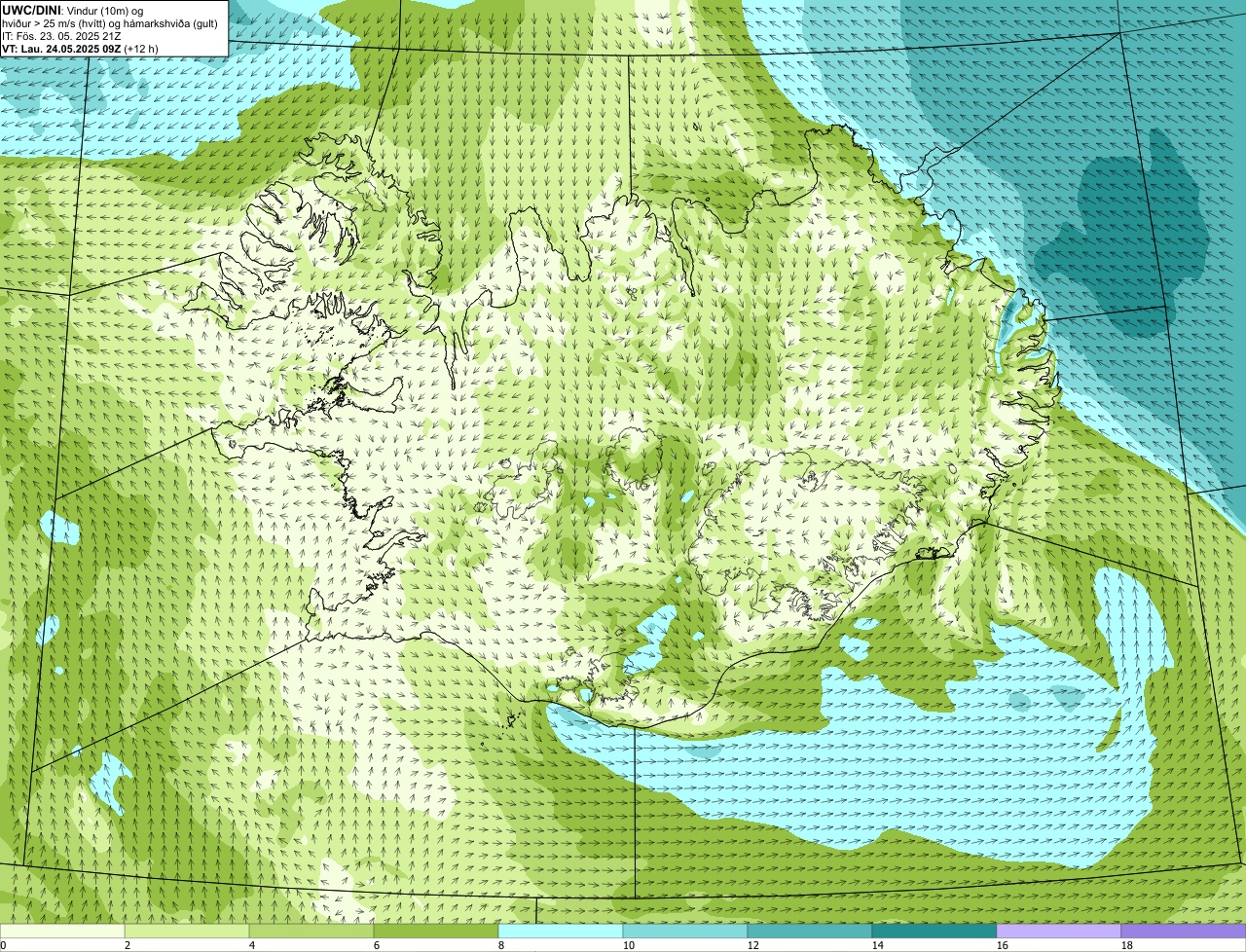The image size is (1246, 952).
Task: Click the "IT: Fös. 23. 05. 2025 21Z" line
Action: (x=61, y=35)
